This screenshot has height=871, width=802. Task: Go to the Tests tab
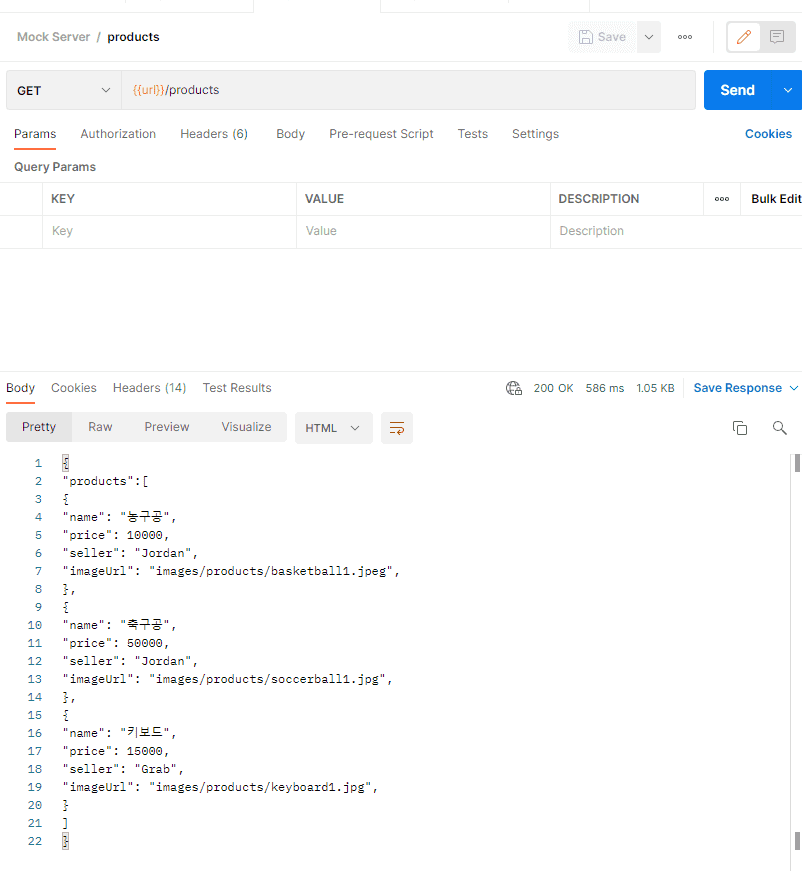click(x=473, y=134)
